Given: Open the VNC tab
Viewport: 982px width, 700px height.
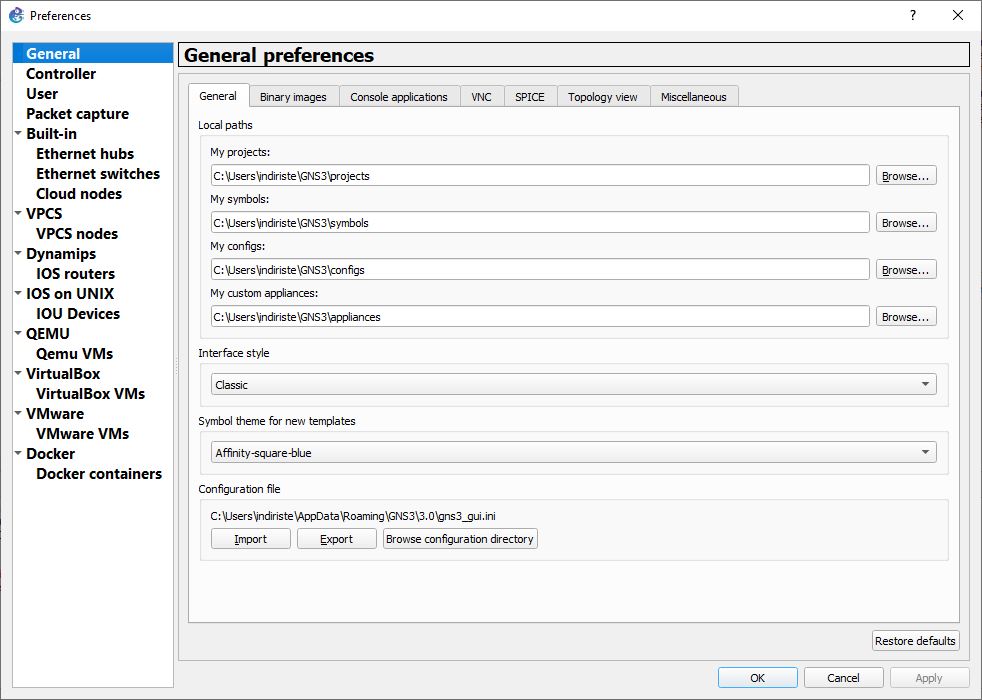Looking at the screenshot, I should point(482,97).
